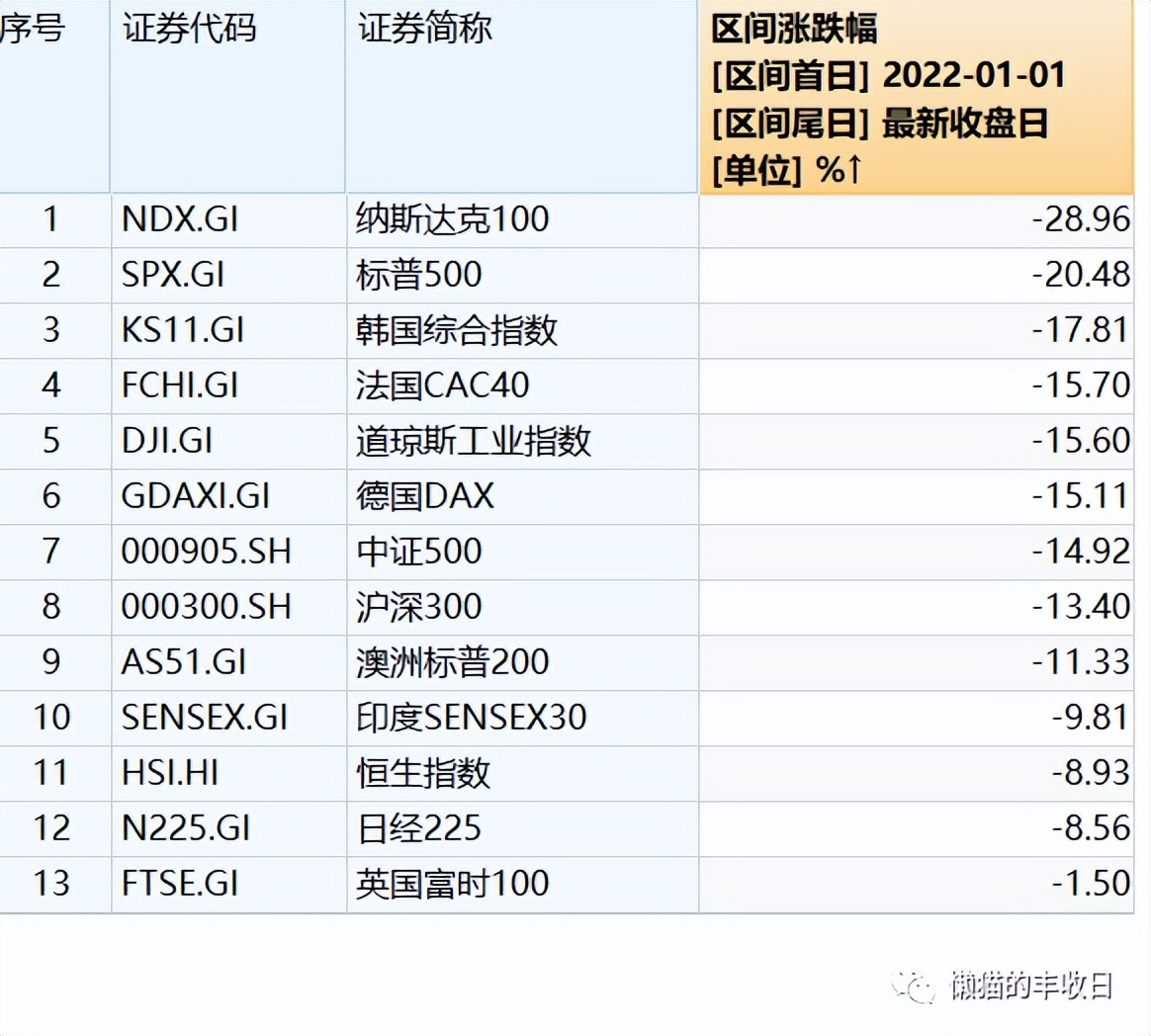Image resolution: width=1151 pixels, height=1036 pixels.
Task: Select code SPX.GI
Action: 173,275
